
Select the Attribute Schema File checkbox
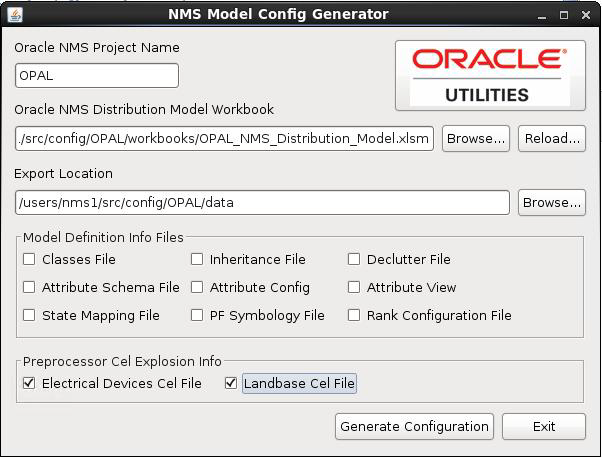click(29, 287)
